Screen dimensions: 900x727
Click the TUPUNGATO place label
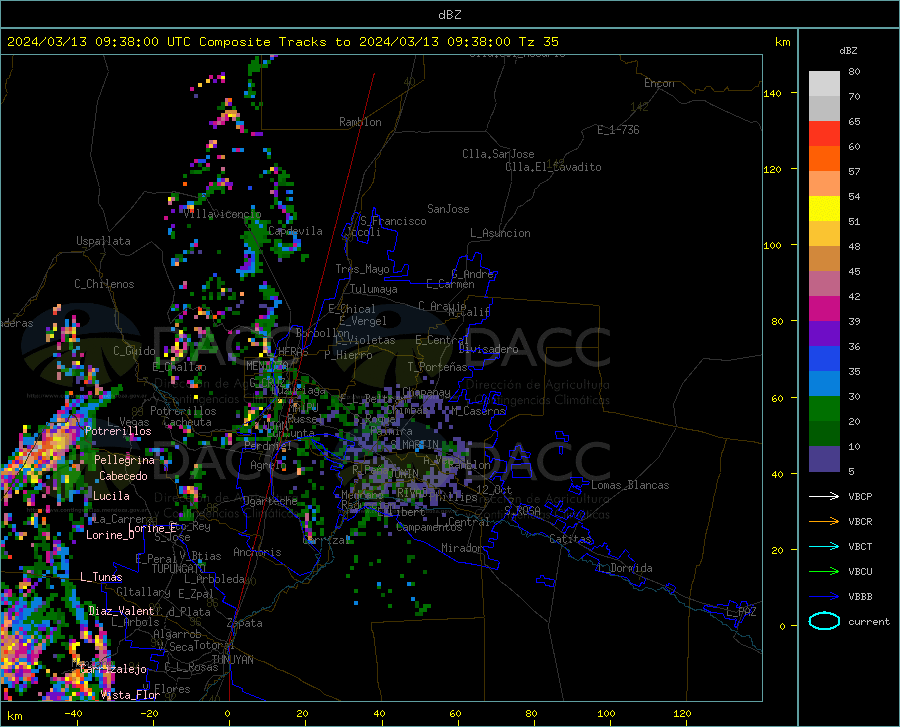179,569
